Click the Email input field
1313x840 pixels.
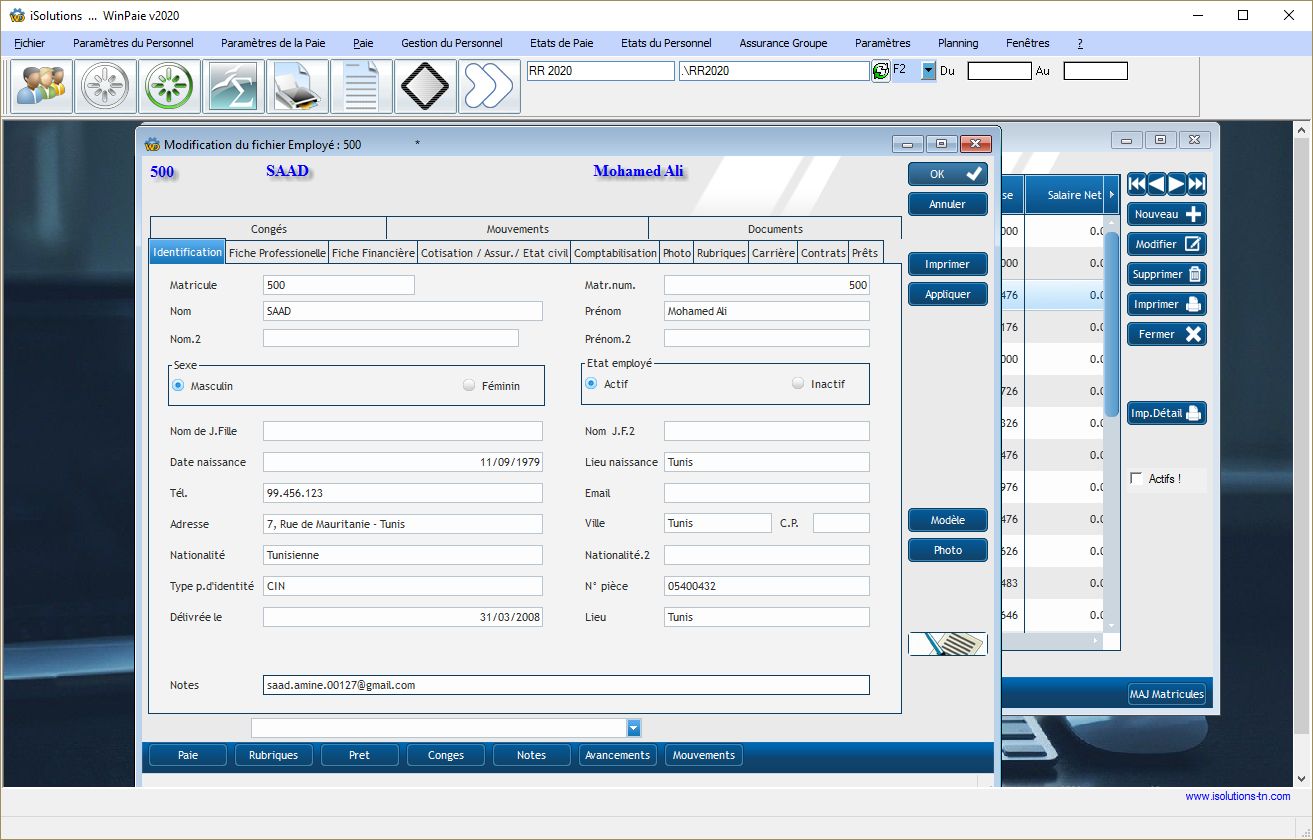[x=766, y=493]
